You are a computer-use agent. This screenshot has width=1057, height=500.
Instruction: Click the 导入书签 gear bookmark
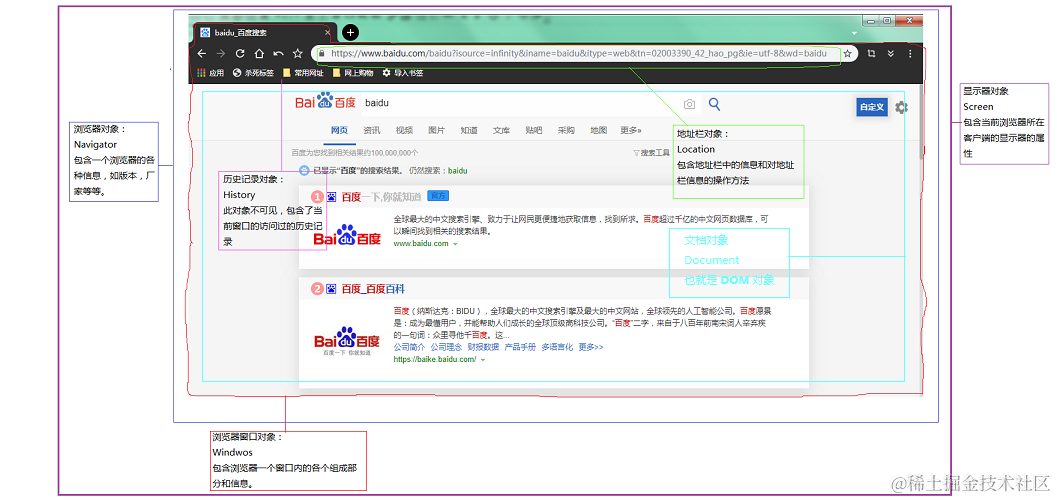(402, 73)
